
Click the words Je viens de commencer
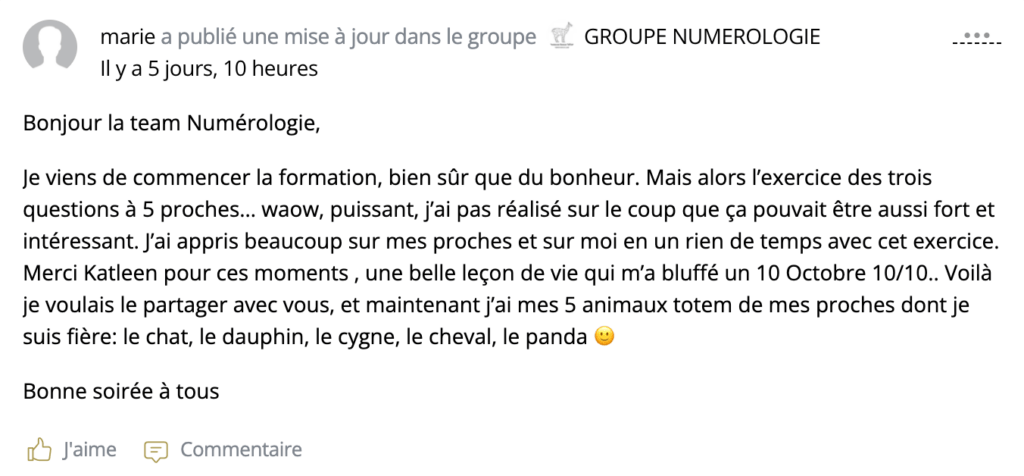[x=124, y=180]
